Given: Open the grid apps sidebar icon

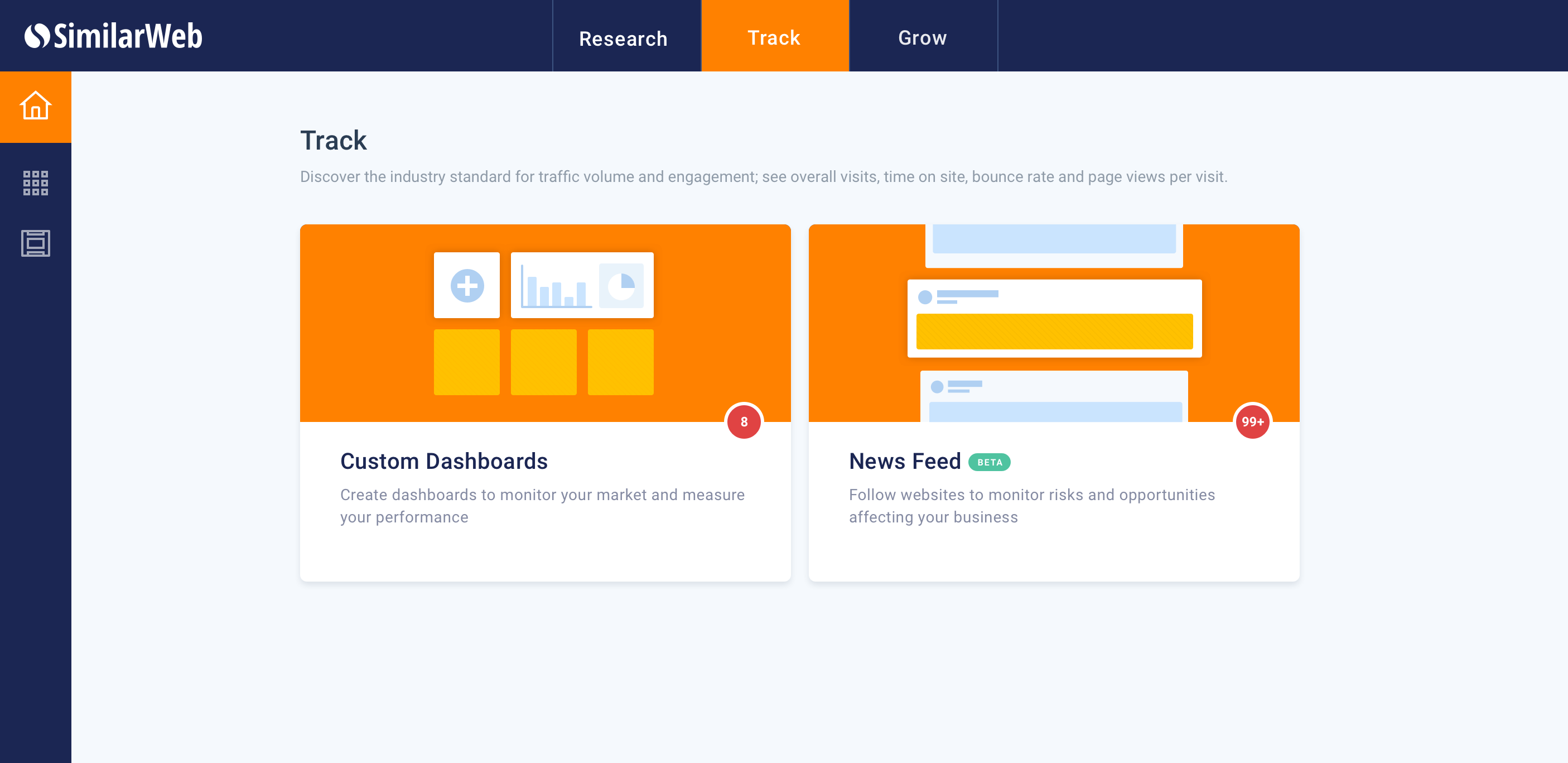Looking at the screenshot, I should coord(35,183).
